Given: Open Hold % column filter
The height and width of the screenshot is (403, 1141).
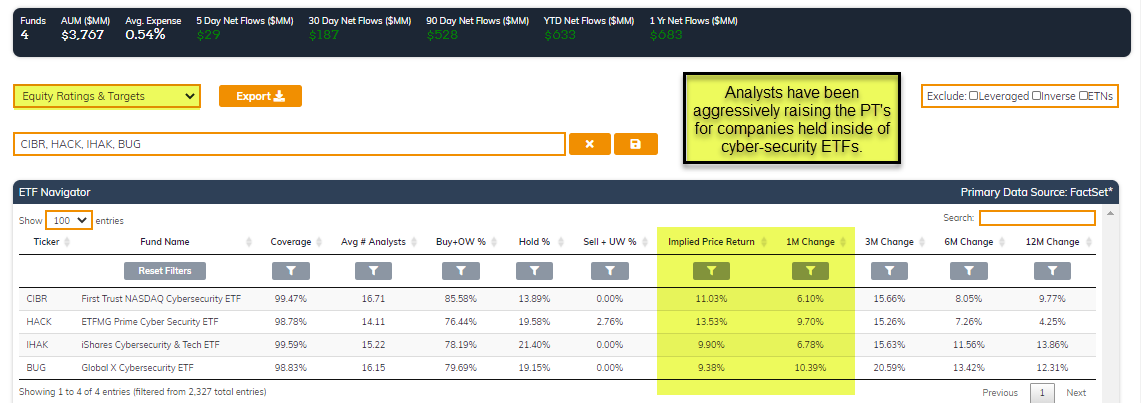Looking at the screenshot, I should point(534,271).
